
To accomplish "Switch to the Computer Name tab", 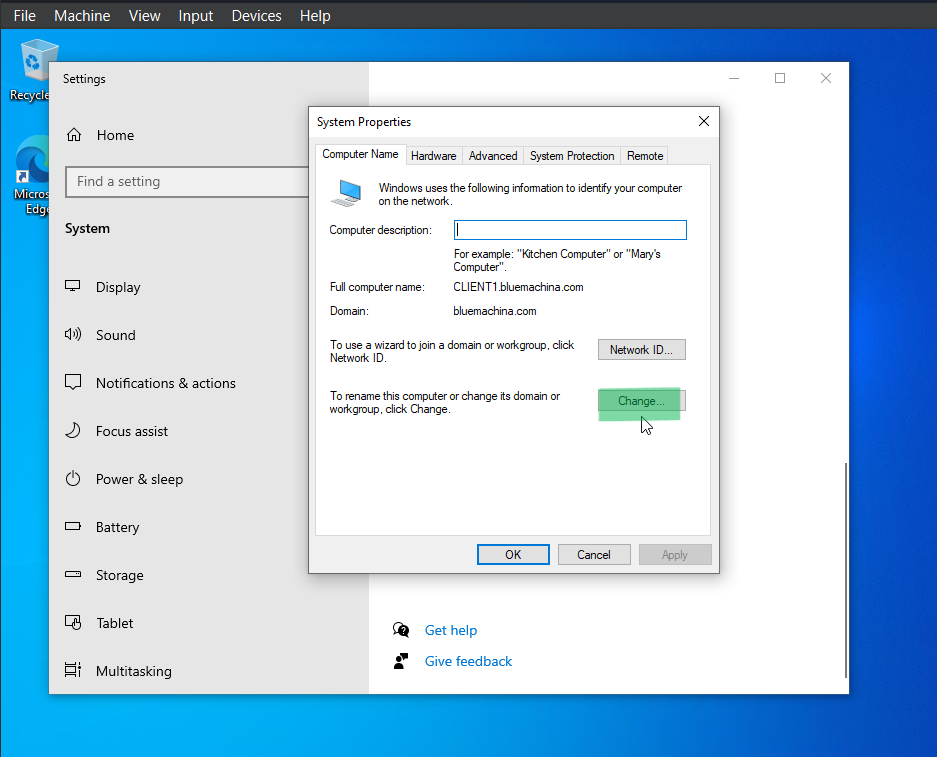I will tap(360, 154).
